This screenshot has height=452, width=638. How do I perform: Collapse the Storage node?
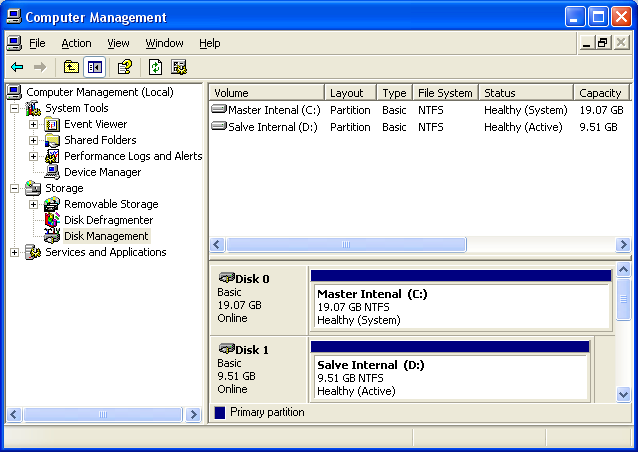click(14, 188)
